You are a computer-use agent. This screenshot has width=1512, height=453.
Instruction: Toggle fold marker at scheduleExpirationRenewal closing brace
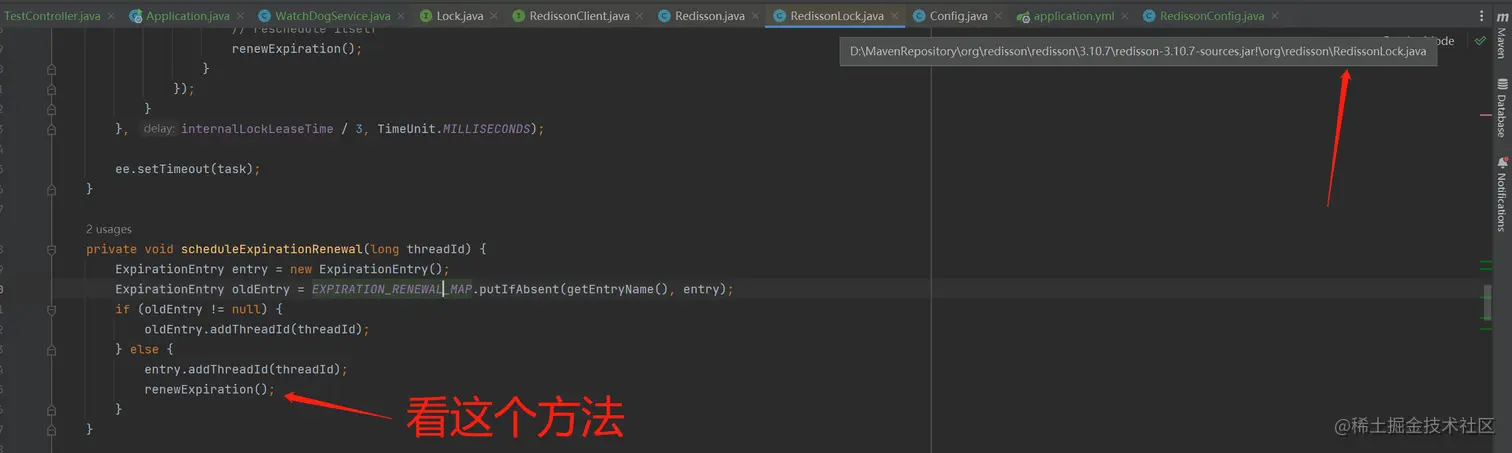point(51,429)
